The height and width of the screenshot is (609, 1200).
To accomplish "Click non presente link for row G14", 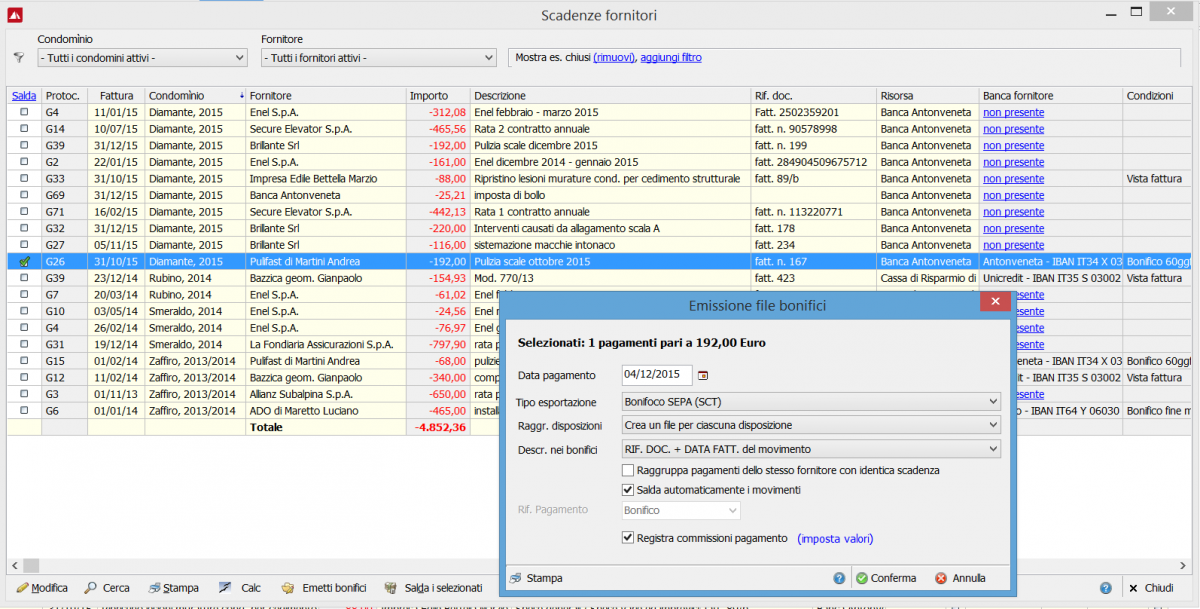I will (1013, 129).
